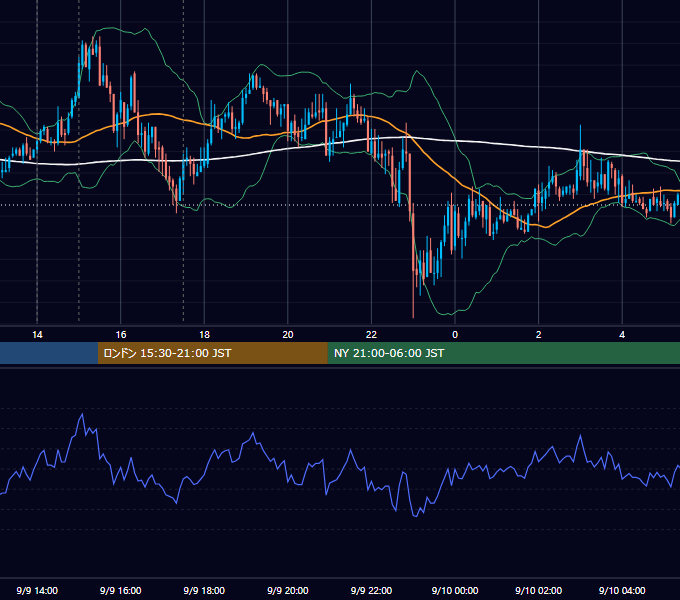Screen dimensions: 680x600
Task: Click the 9/9 22:00 time label
Action: (371, 590)
